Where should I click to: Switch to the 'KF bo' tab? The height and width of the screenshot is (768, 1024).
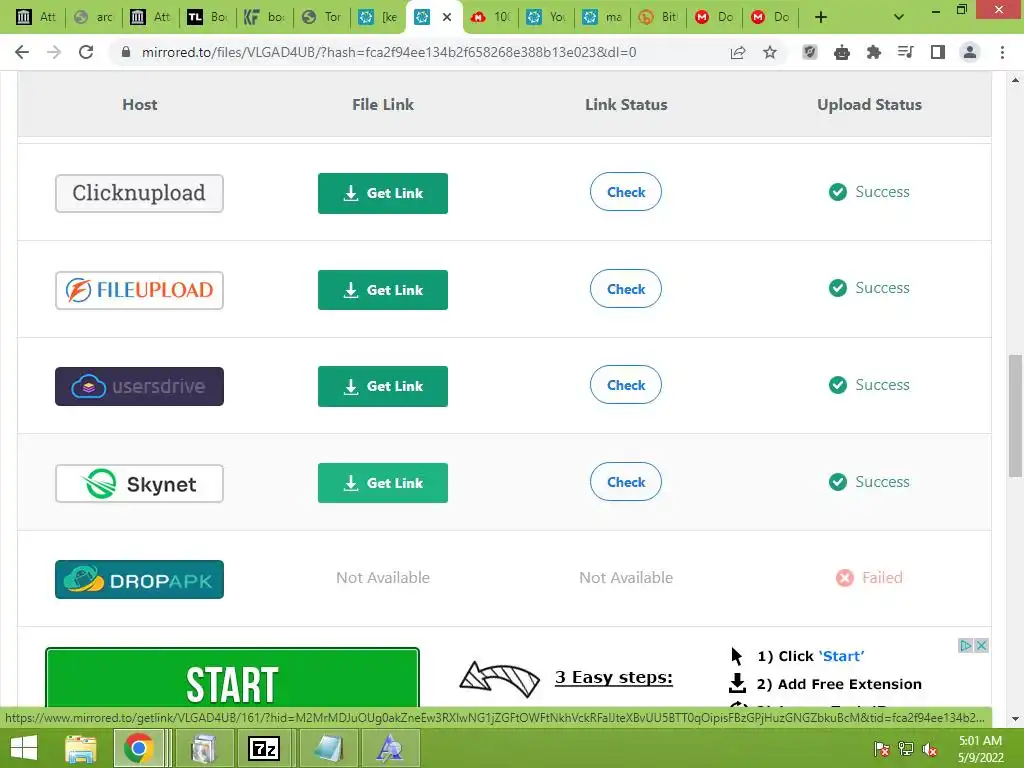click(x=264, y=17)
